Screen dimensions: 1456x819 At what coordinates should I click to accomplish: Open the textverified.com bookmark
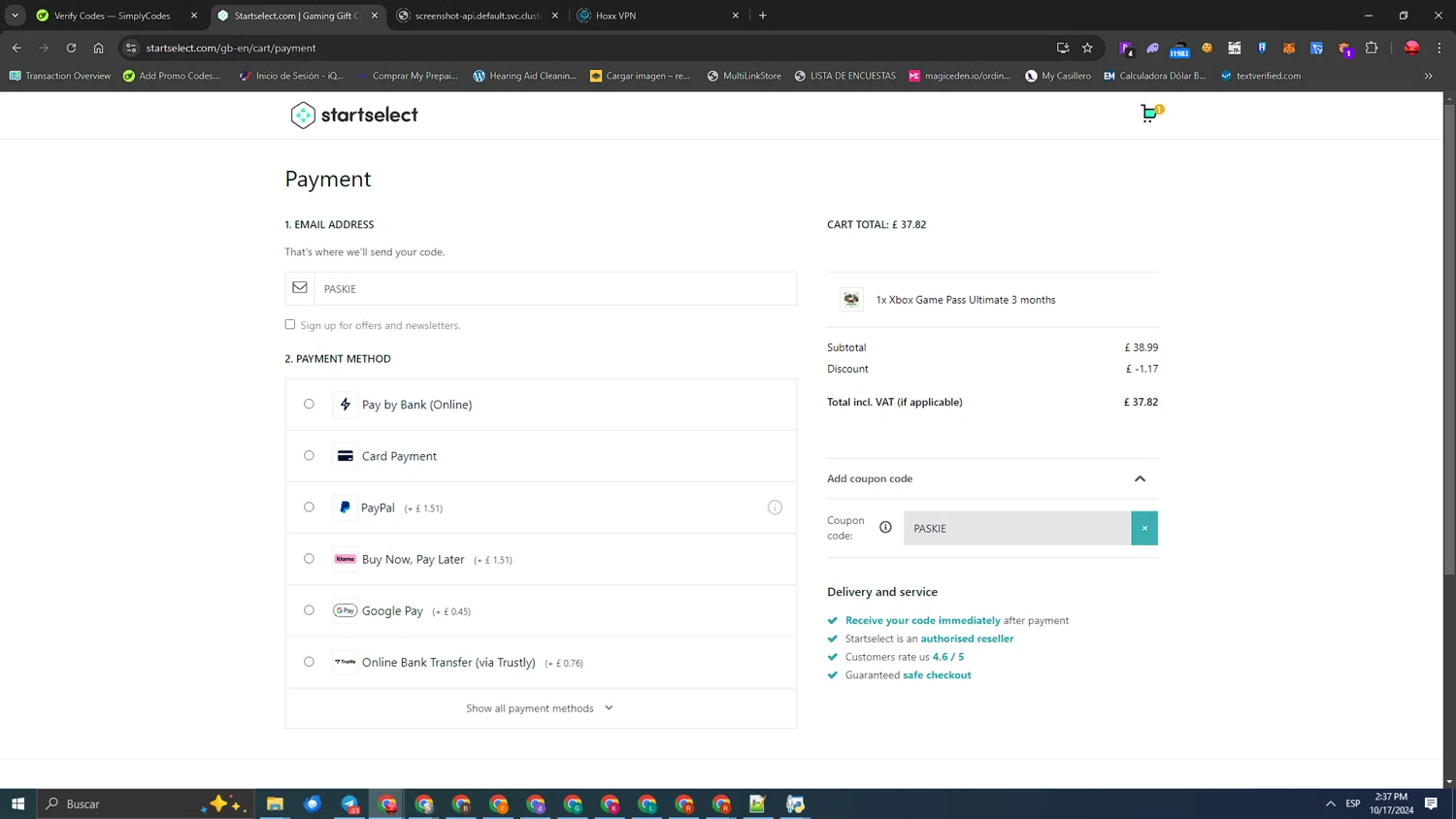tap(1261, 76)
